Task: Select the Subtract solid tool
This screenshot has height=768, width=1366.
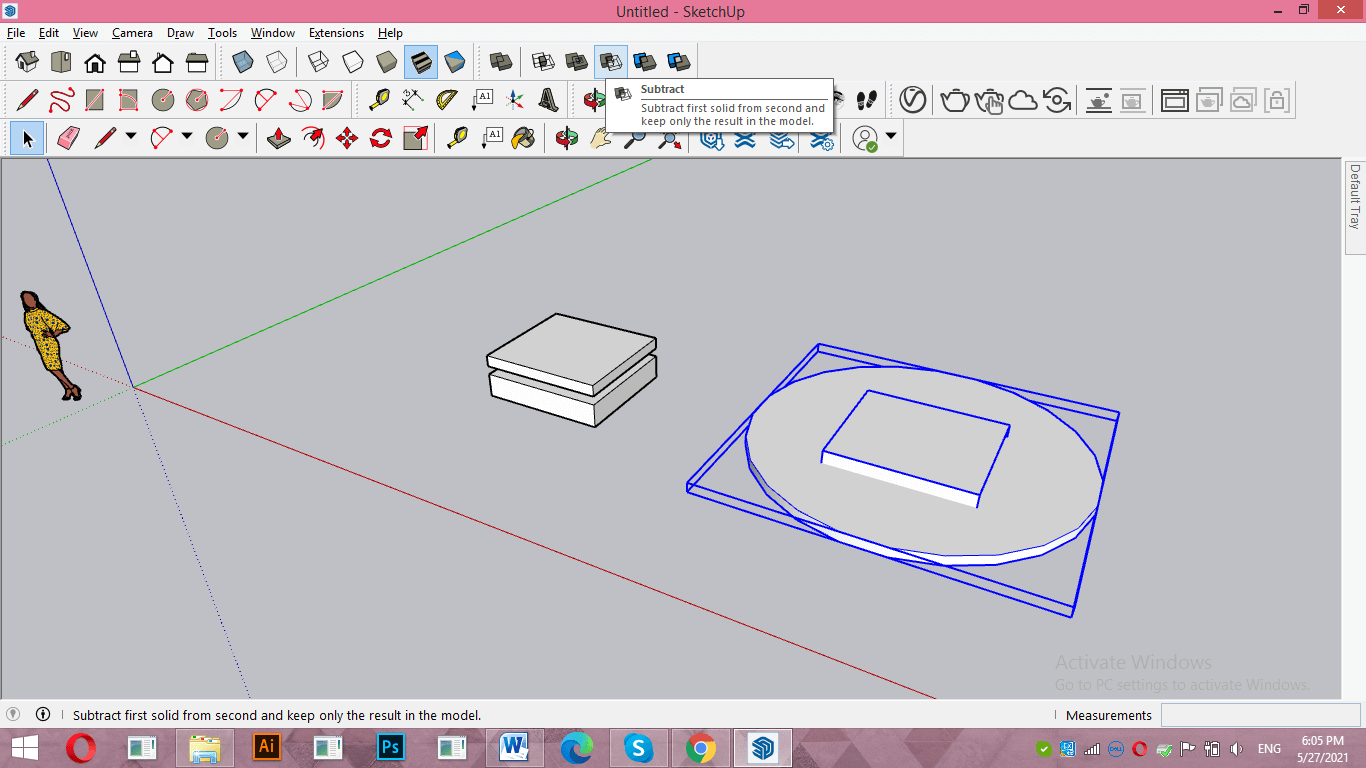Action: click(610, 62)
